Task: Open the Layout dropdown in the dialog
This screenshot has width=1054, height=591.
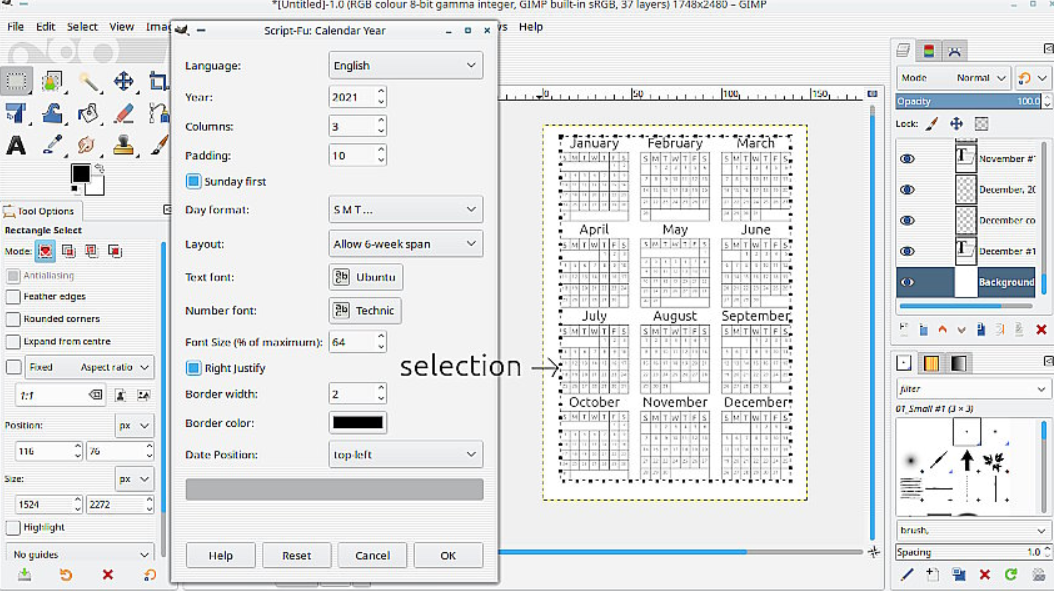Action: click(x=405, y=243)
